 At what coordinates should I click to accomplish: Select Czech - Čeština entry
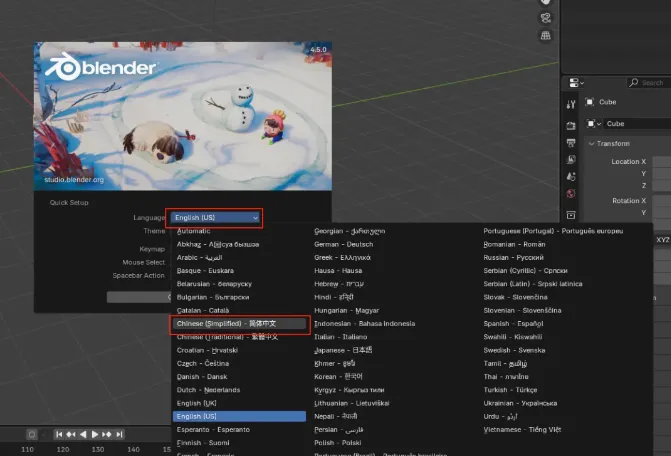pos(239,364)
